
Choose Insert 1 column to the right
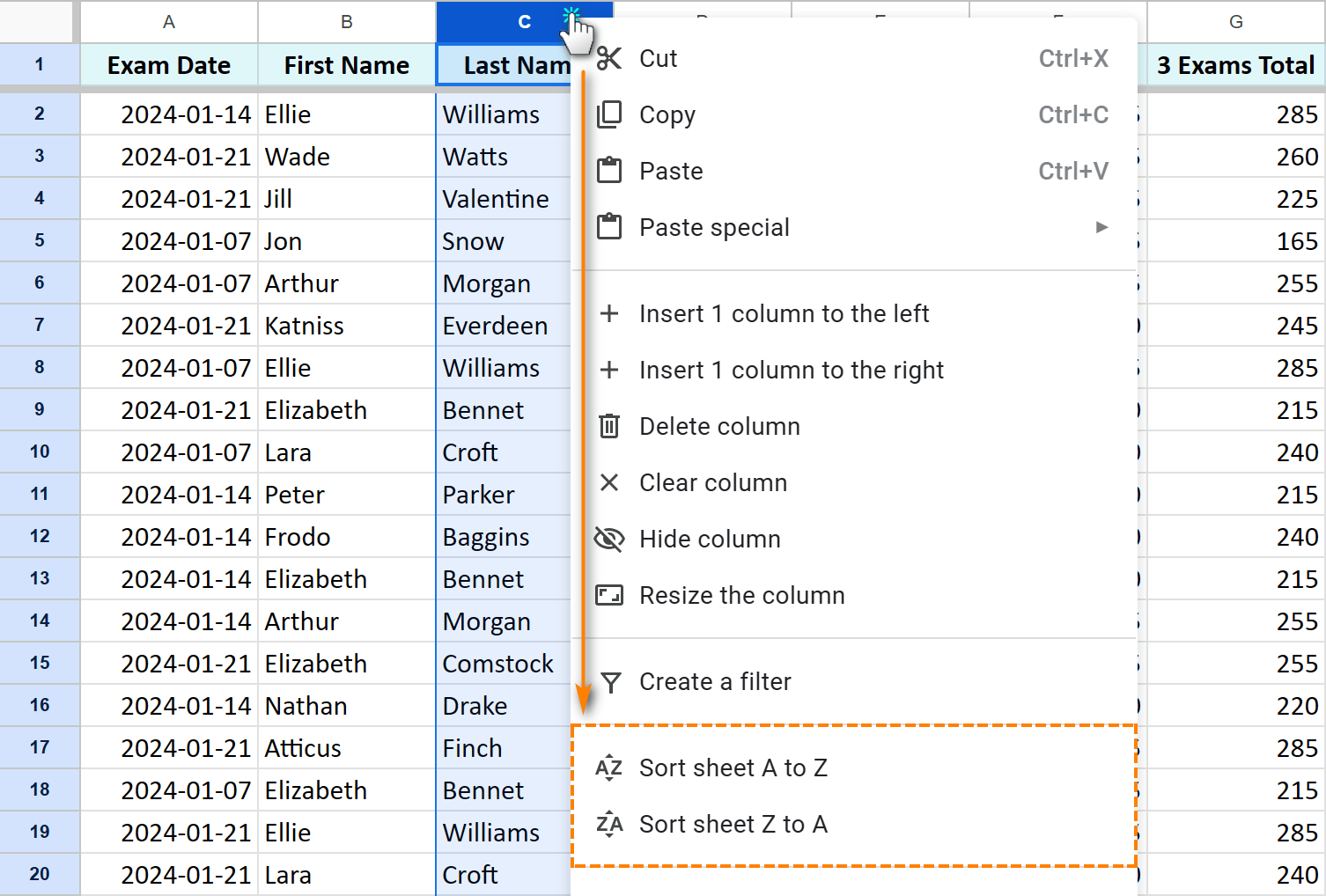coord(791,370)
